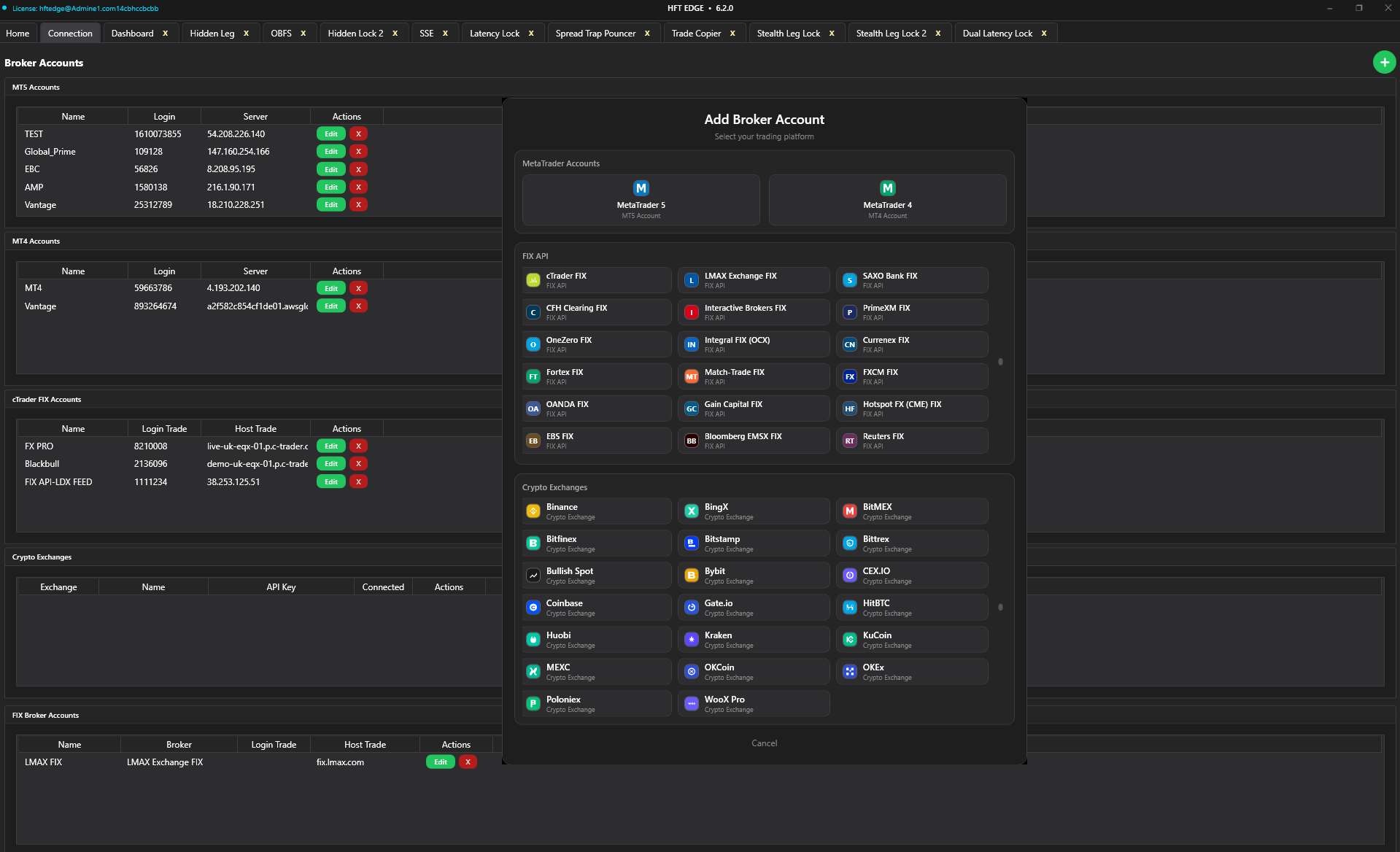Delete the Blackbull cTrader FIX account

pyautogui.click(x=358, y=464)
